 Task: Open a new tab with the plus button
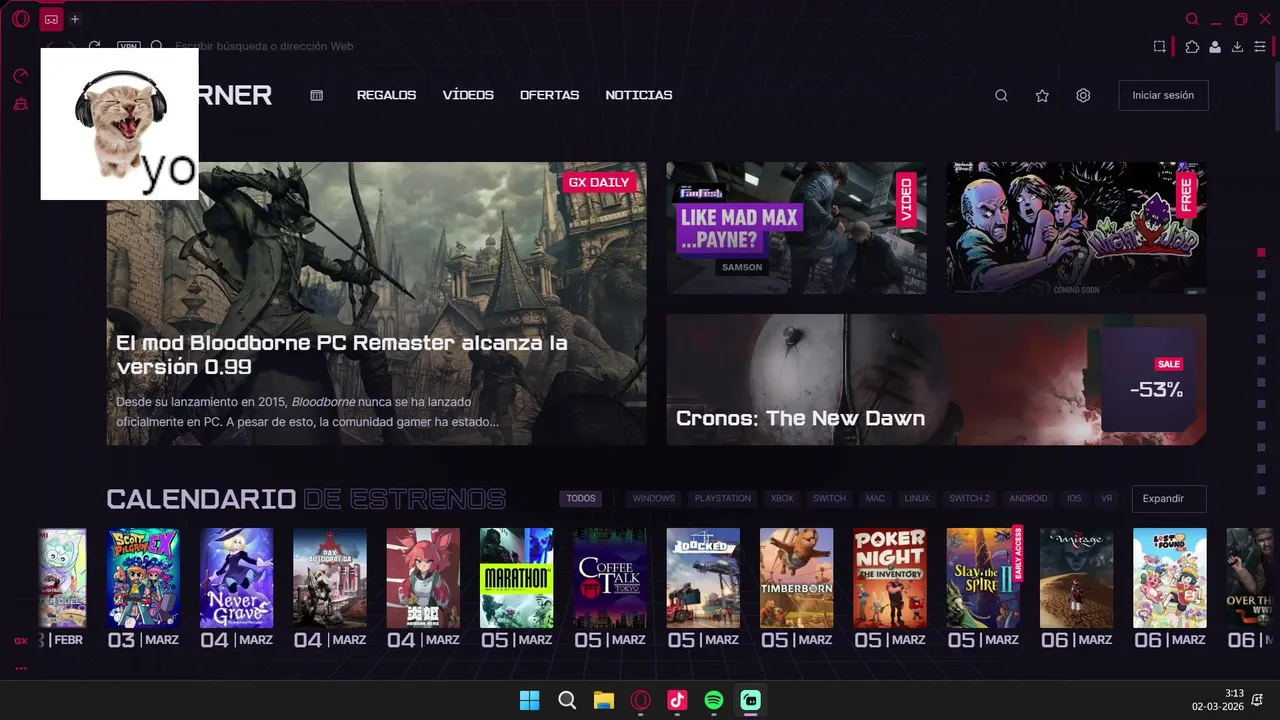75,19
